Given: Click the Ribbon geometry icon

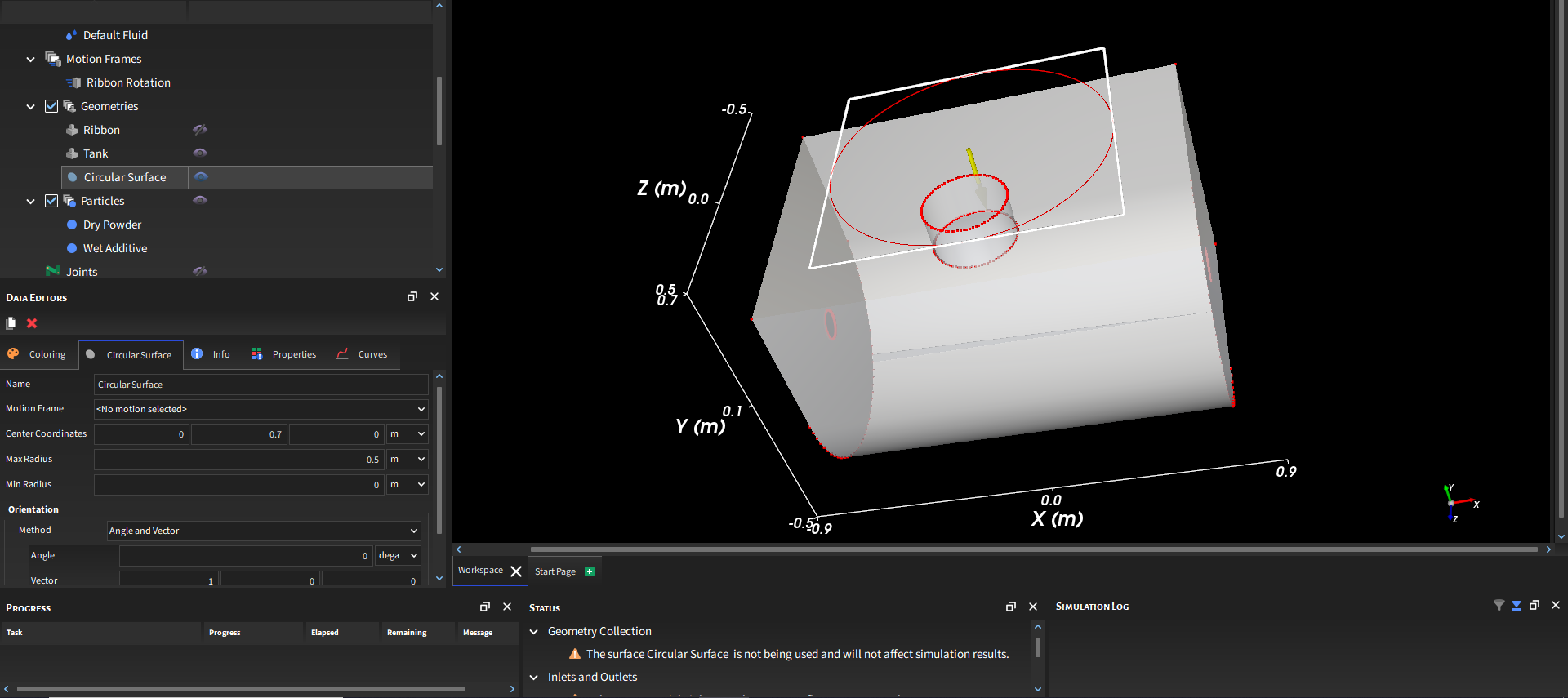Looking at the screenshot, I should click(x=72, y=130).
